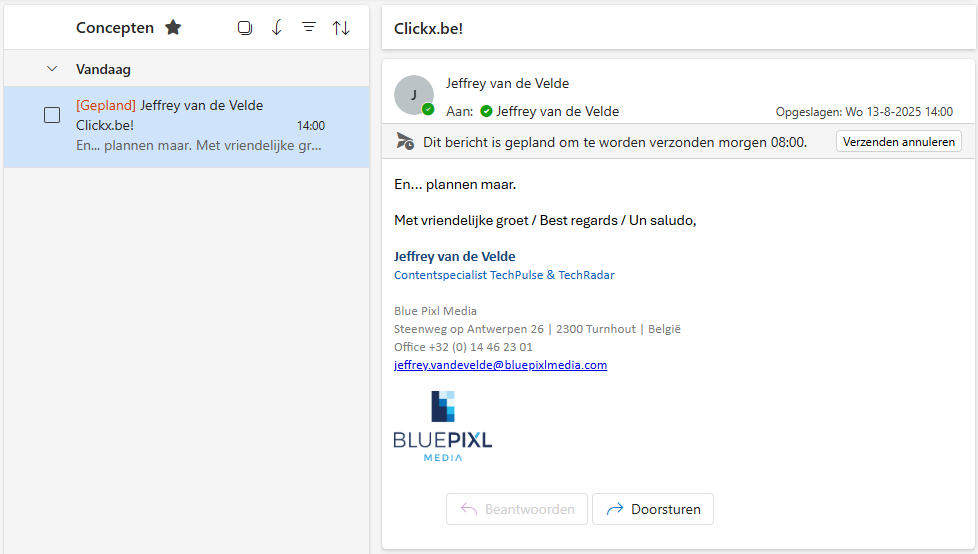Click the Blue Pixl Media logo image

443,427
